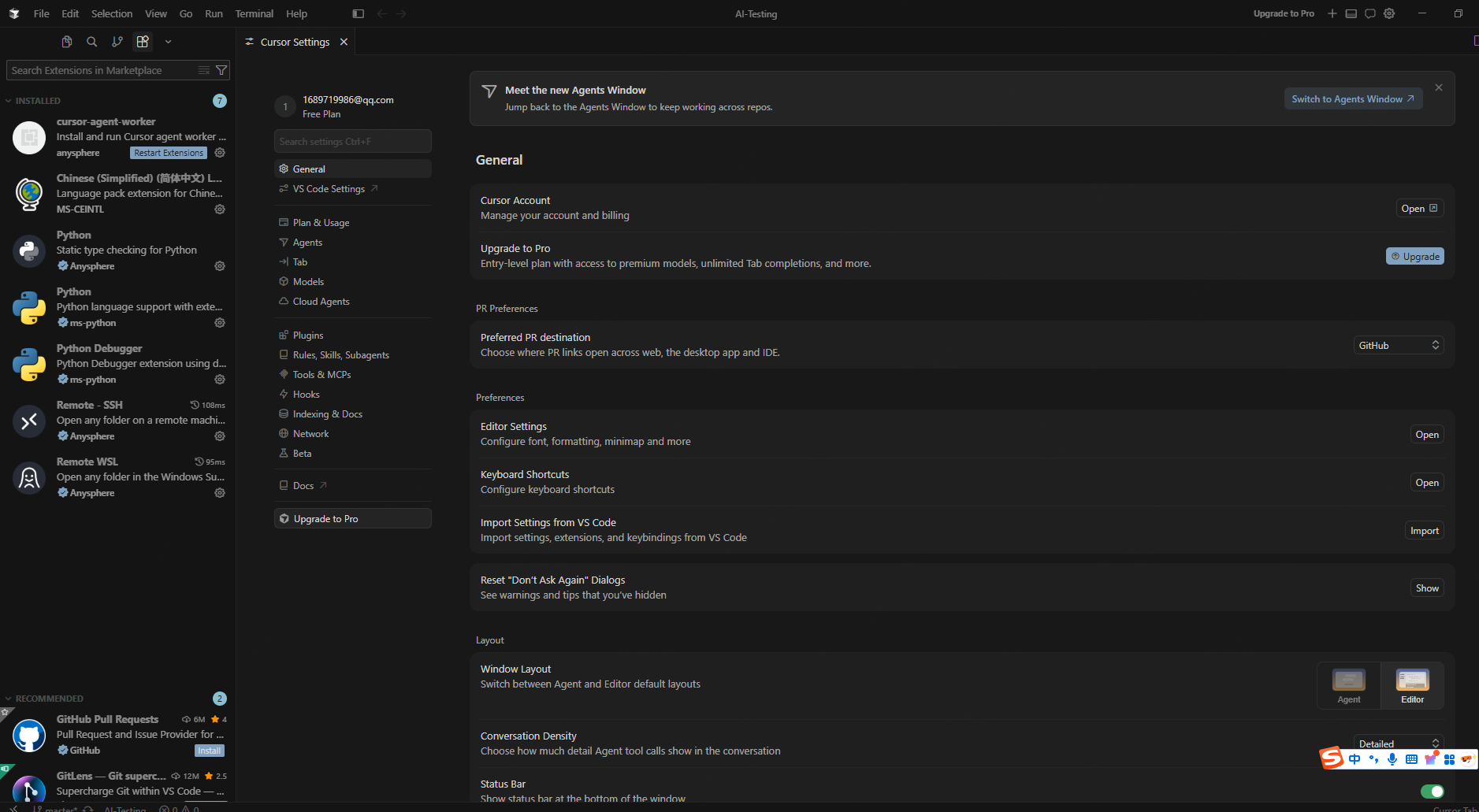
Task: Select the Extensions view icon
Action: click(143, 42)
